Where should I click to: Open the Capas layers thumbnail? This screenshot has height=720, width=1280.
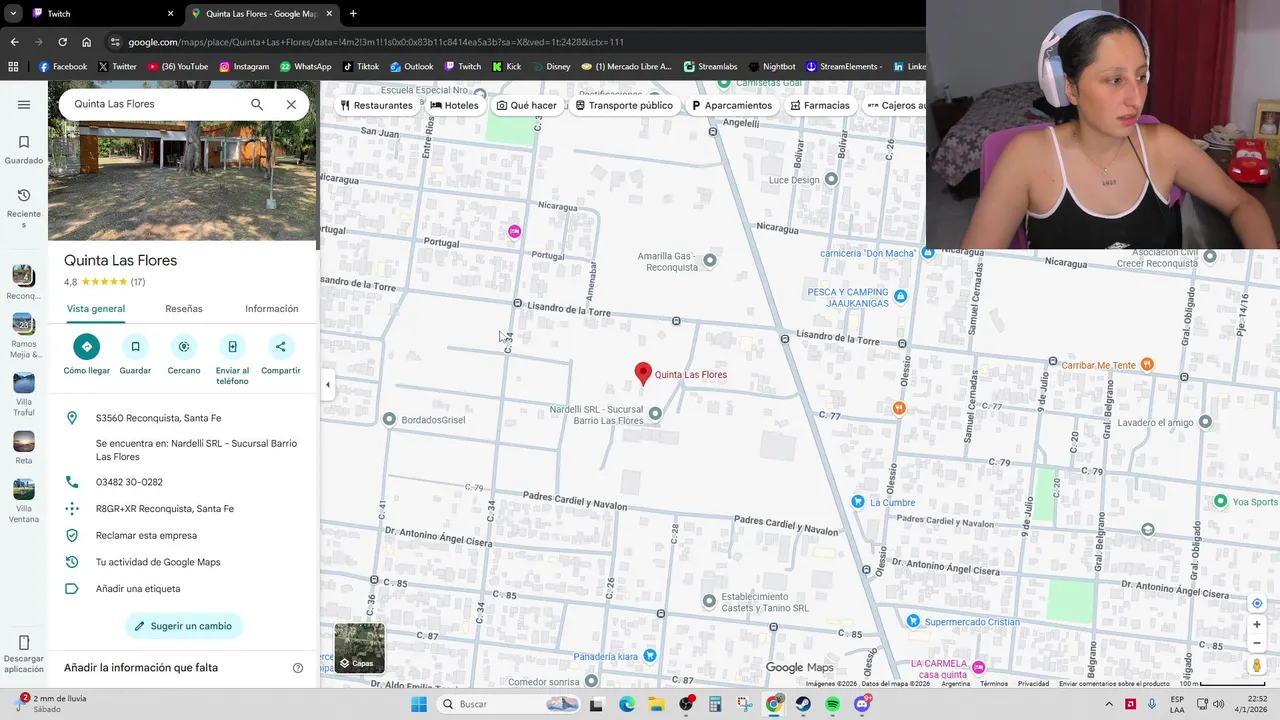tap(360, 648)
